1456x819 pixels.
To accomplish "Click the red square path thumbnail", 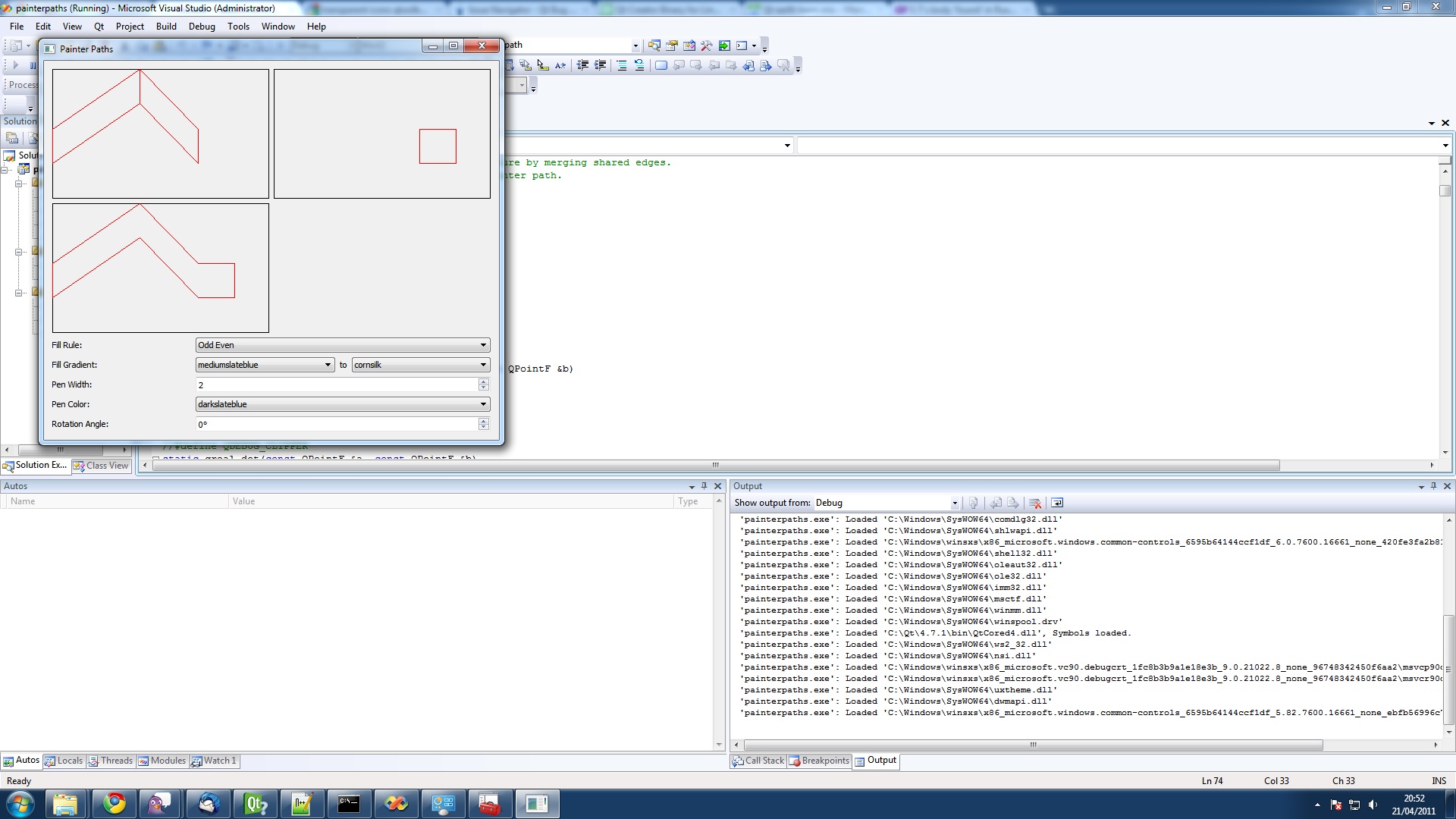I will pyautogui.click(x=382, y=133).
